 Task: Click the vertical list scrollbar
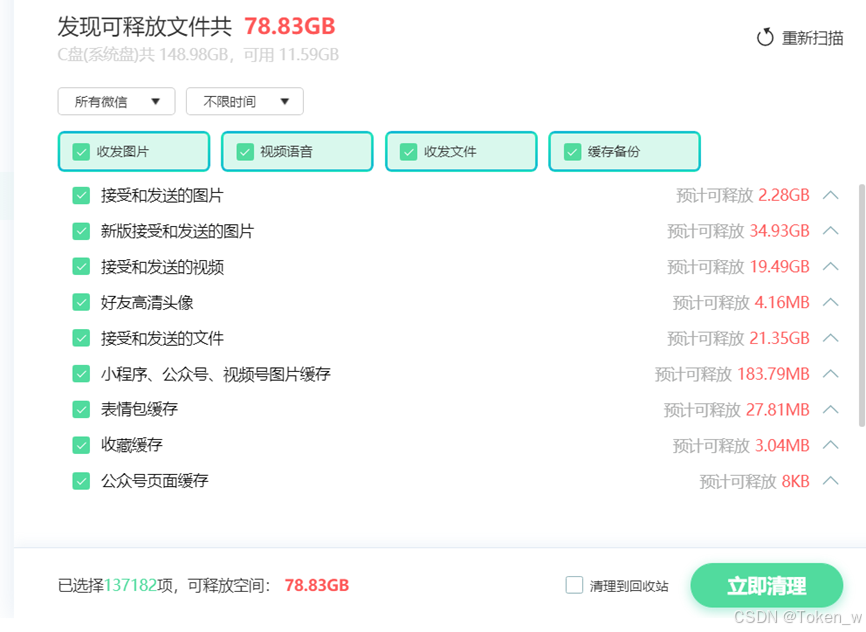(862, 305)
